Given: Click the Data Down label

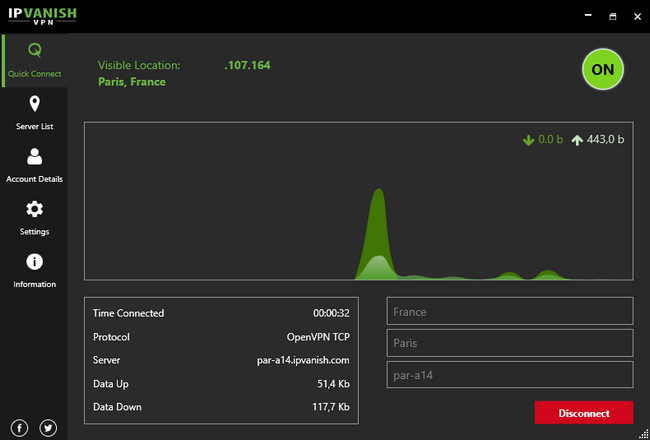Looking at the screenshot, I should click(117, 407).
